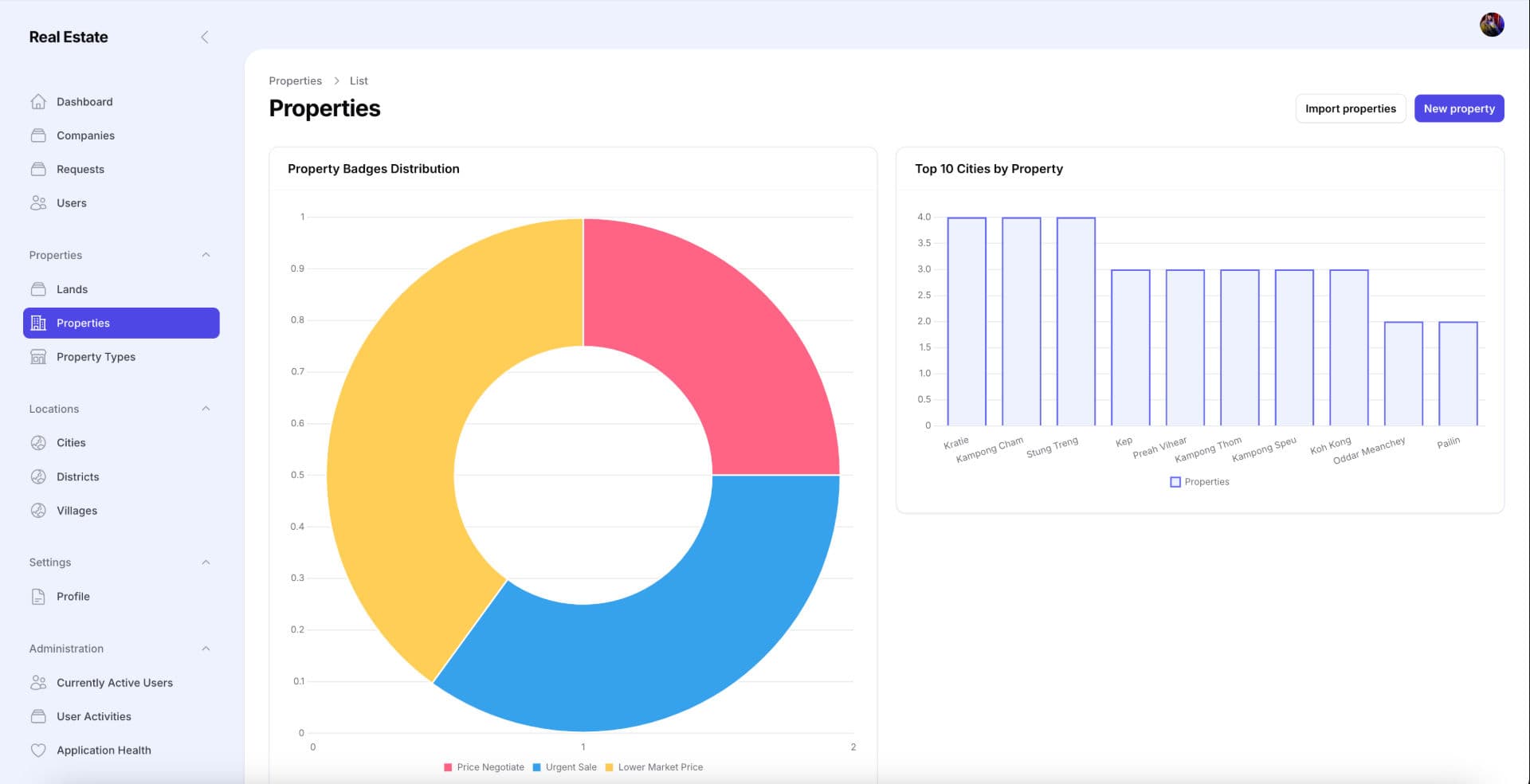The width and height of the screenshot is (1530, 784).
Task: Click the Stung Treng bar
Action: coord(1076,321)
